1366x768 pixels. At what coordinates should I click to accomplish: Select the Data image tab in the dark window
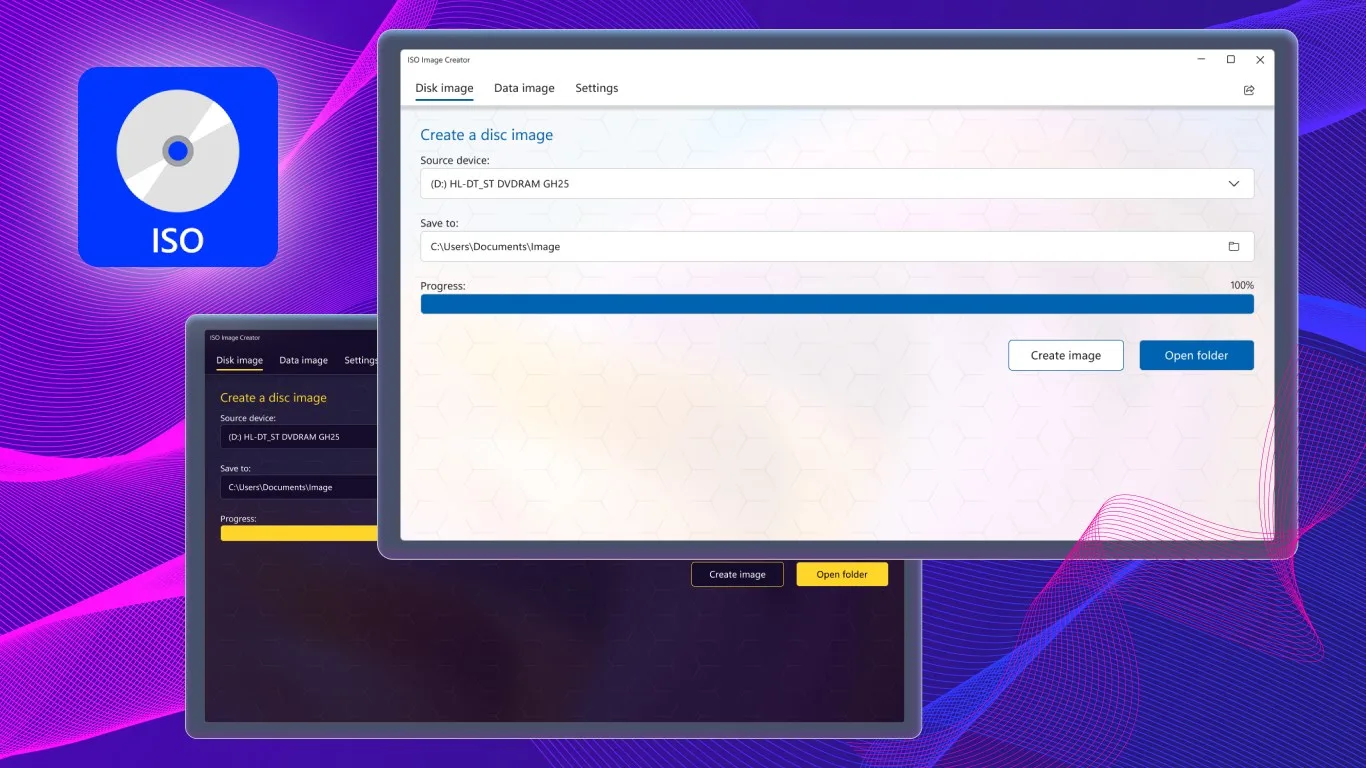tap(303, 360)
